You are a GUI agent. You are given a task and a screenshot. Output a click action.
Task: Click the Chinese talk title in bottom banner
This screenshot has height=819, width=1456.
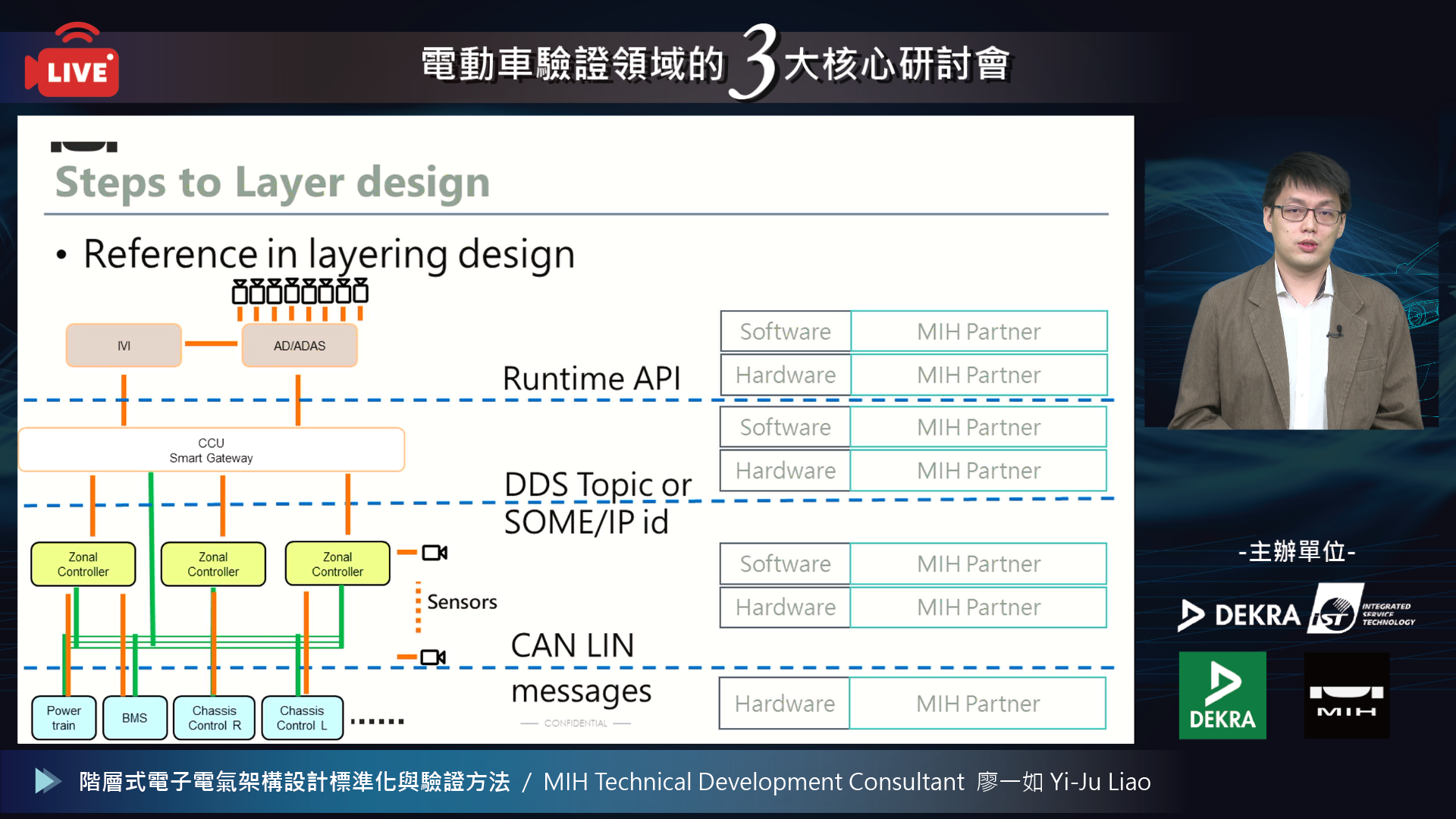point(294,781)
